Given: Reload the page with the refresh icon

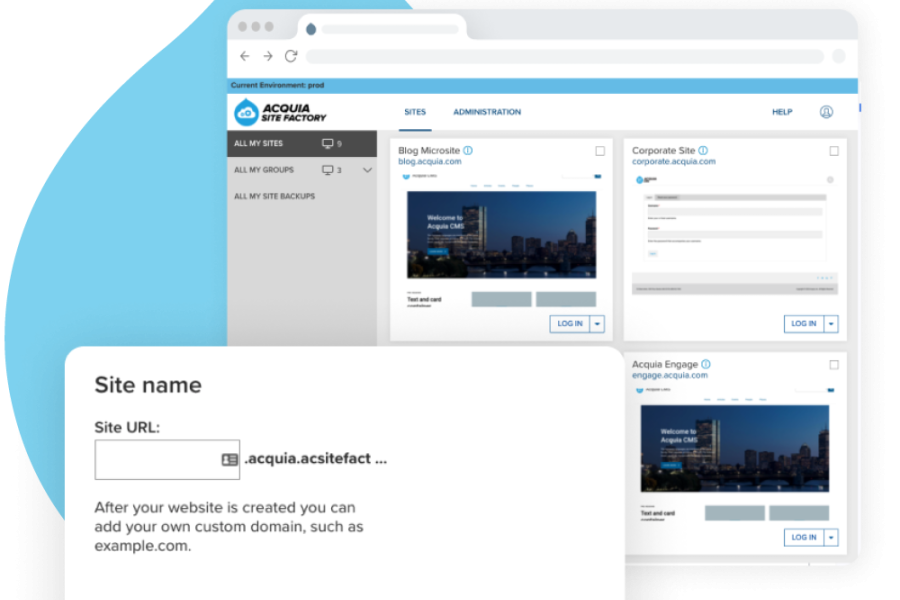Looking at the screenshot, I should (291, 56).
